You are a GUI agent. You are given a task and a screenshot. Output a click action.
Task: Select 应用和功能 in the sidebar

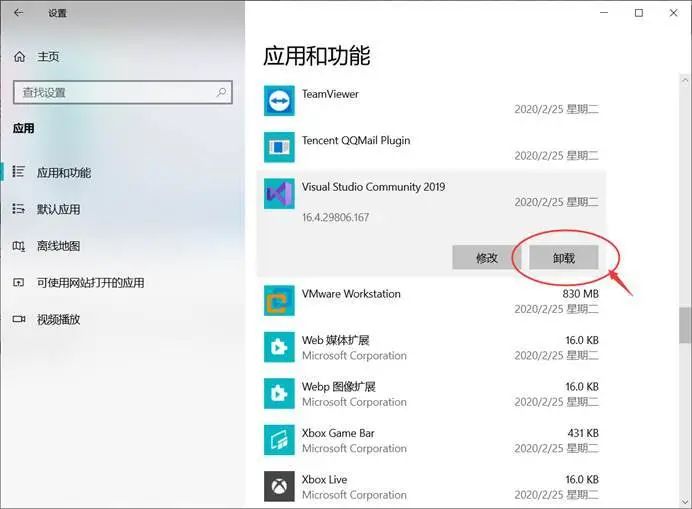tap(63, 172)
